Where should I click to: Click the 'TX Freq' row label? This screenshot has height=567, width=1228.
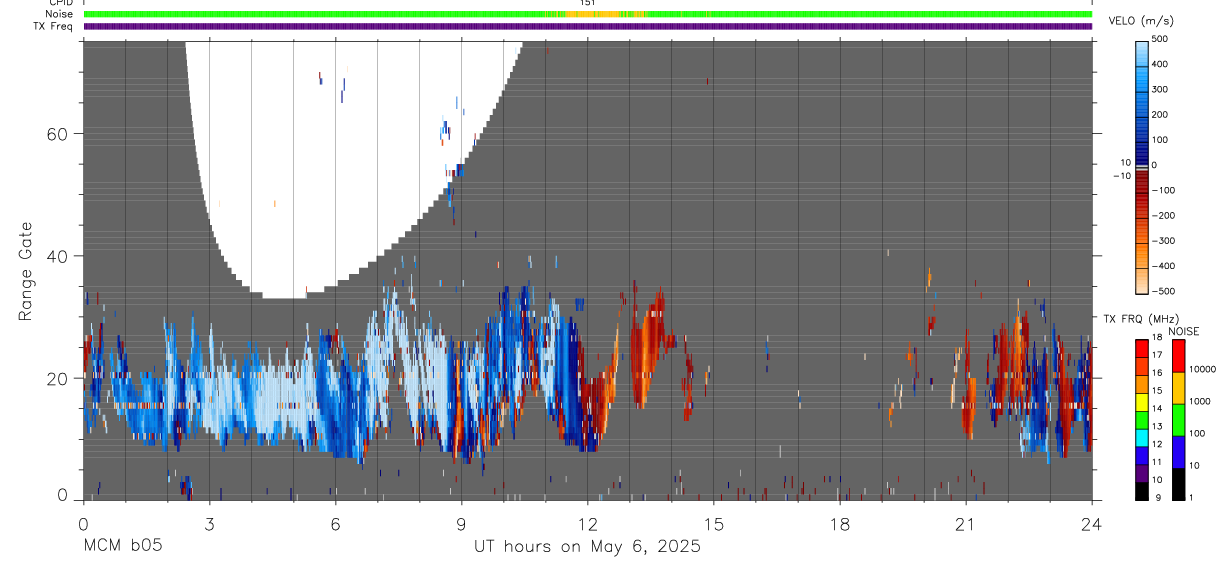(x=55, y=26)
